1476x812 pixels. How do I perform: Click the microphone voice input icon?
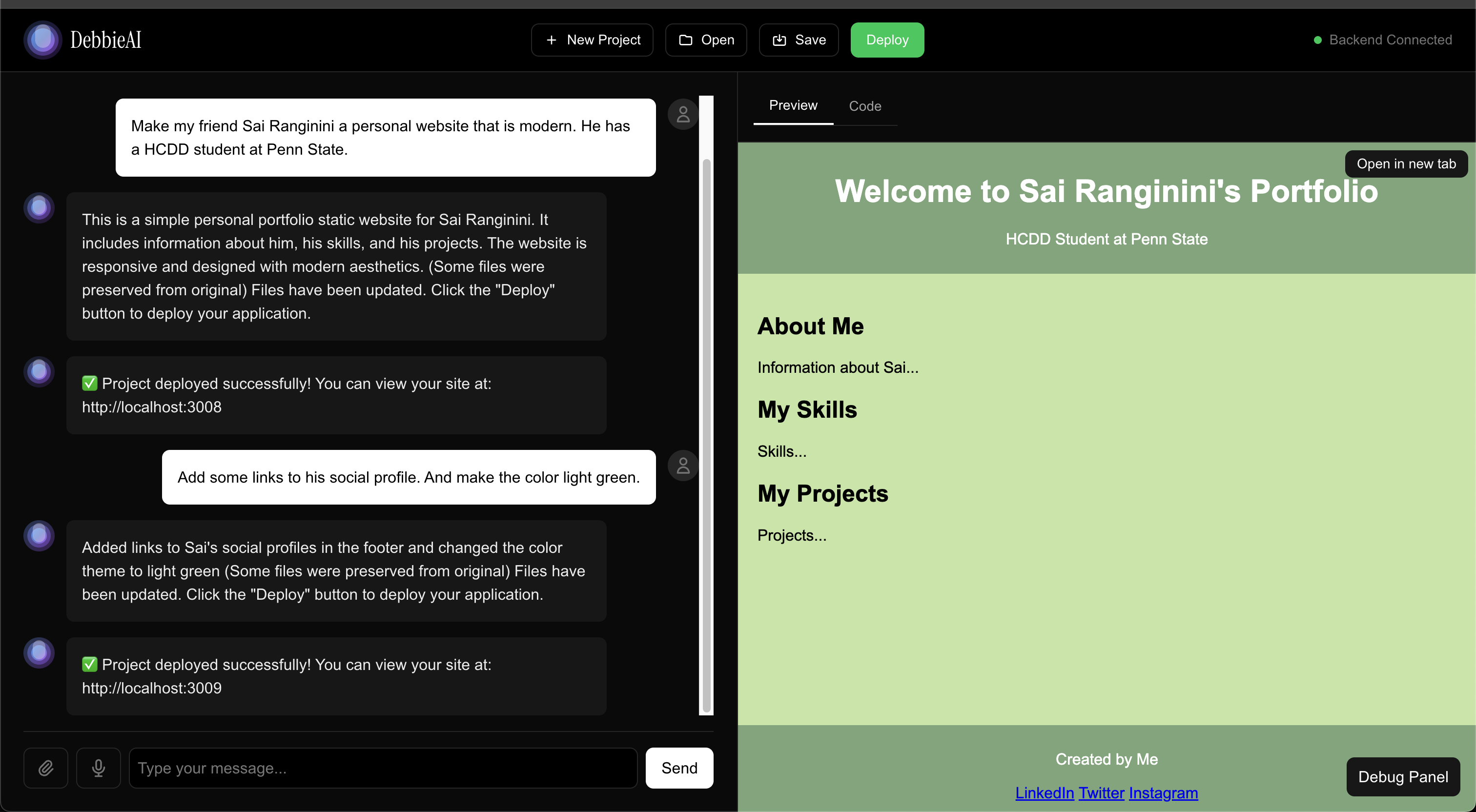99,768
